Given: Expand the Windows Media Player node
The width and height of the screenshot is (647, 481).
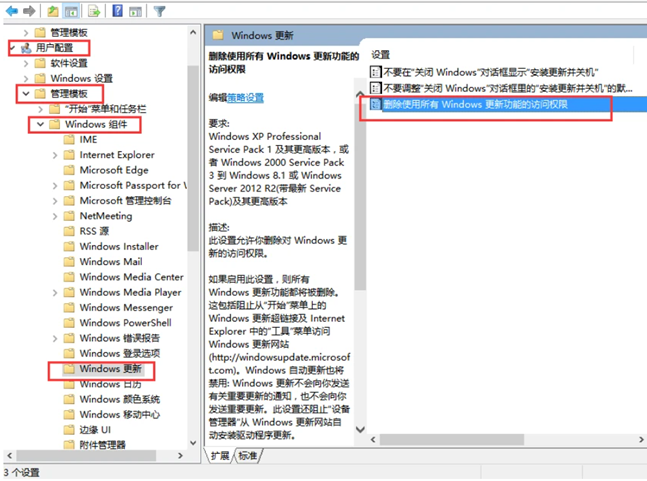Looking at the screenshot, I should pos(55,292).
